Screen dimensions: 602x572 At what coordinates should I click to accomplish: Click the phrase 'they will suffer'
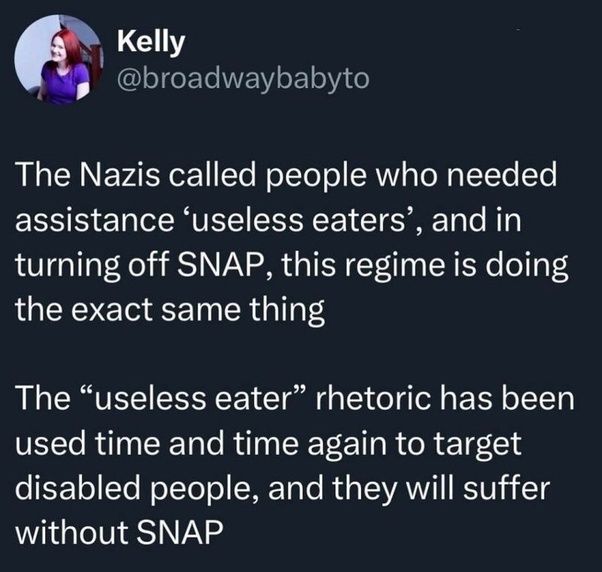tap(442, 489)
